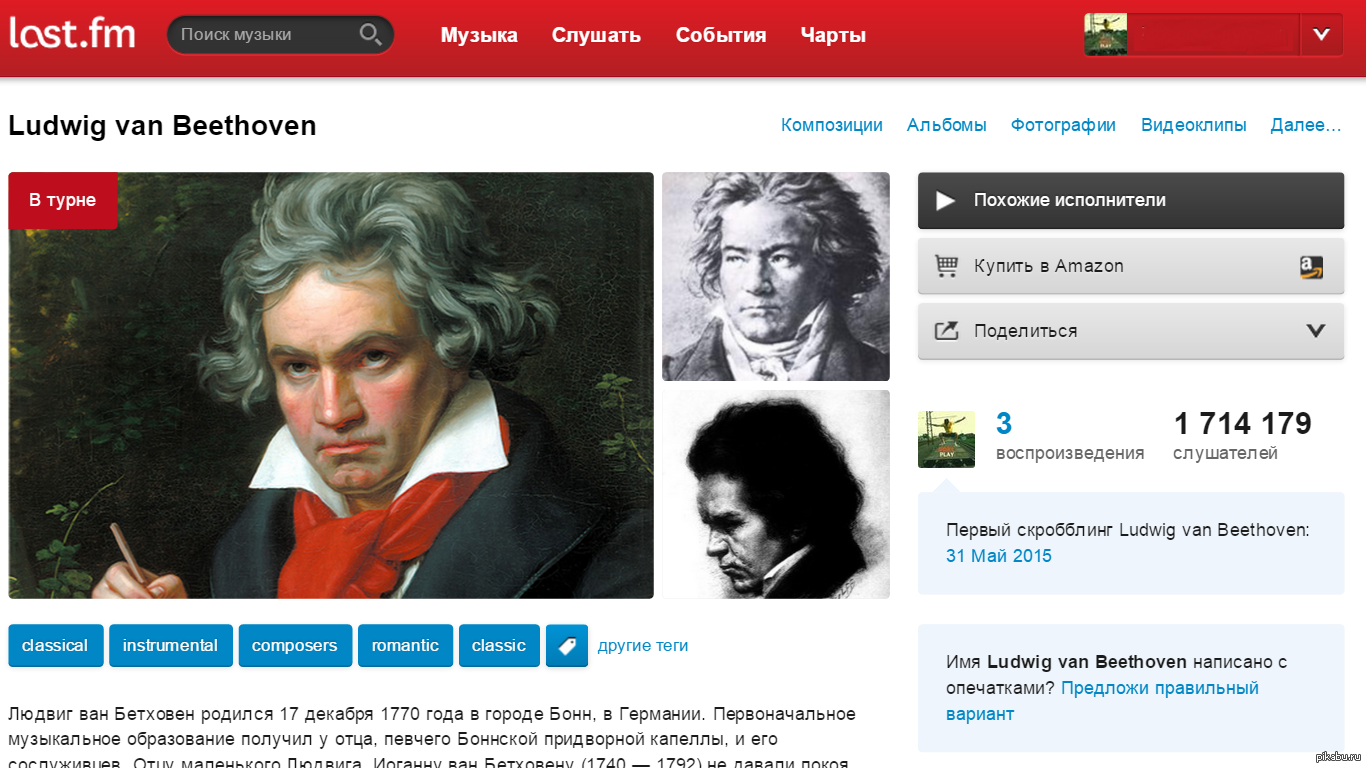Screen dimensions: 1366x768
Task: Click the last.fm logo
Action: point(72,33)
